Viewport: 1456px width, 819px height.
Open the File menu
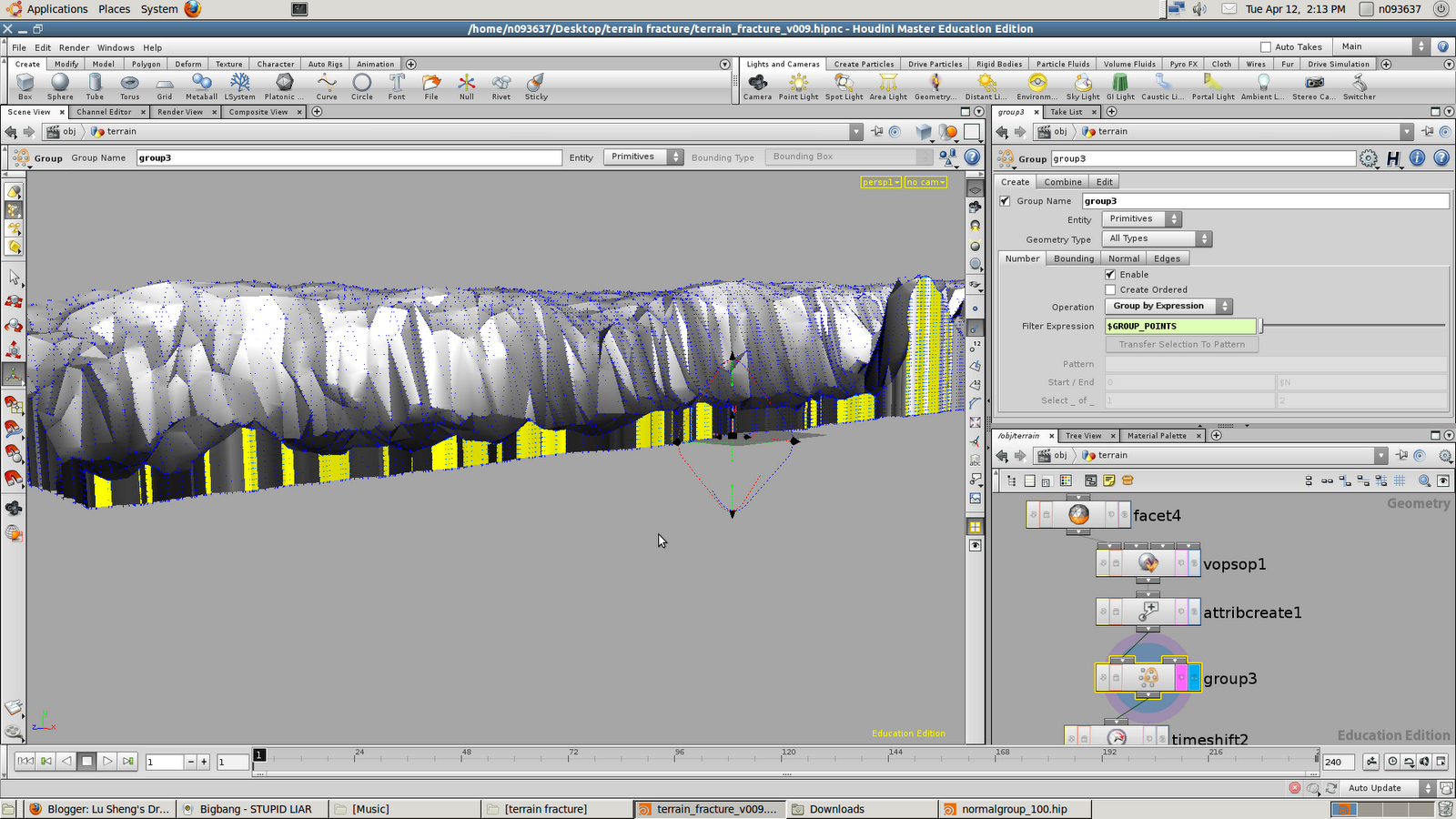pos(19,47)
